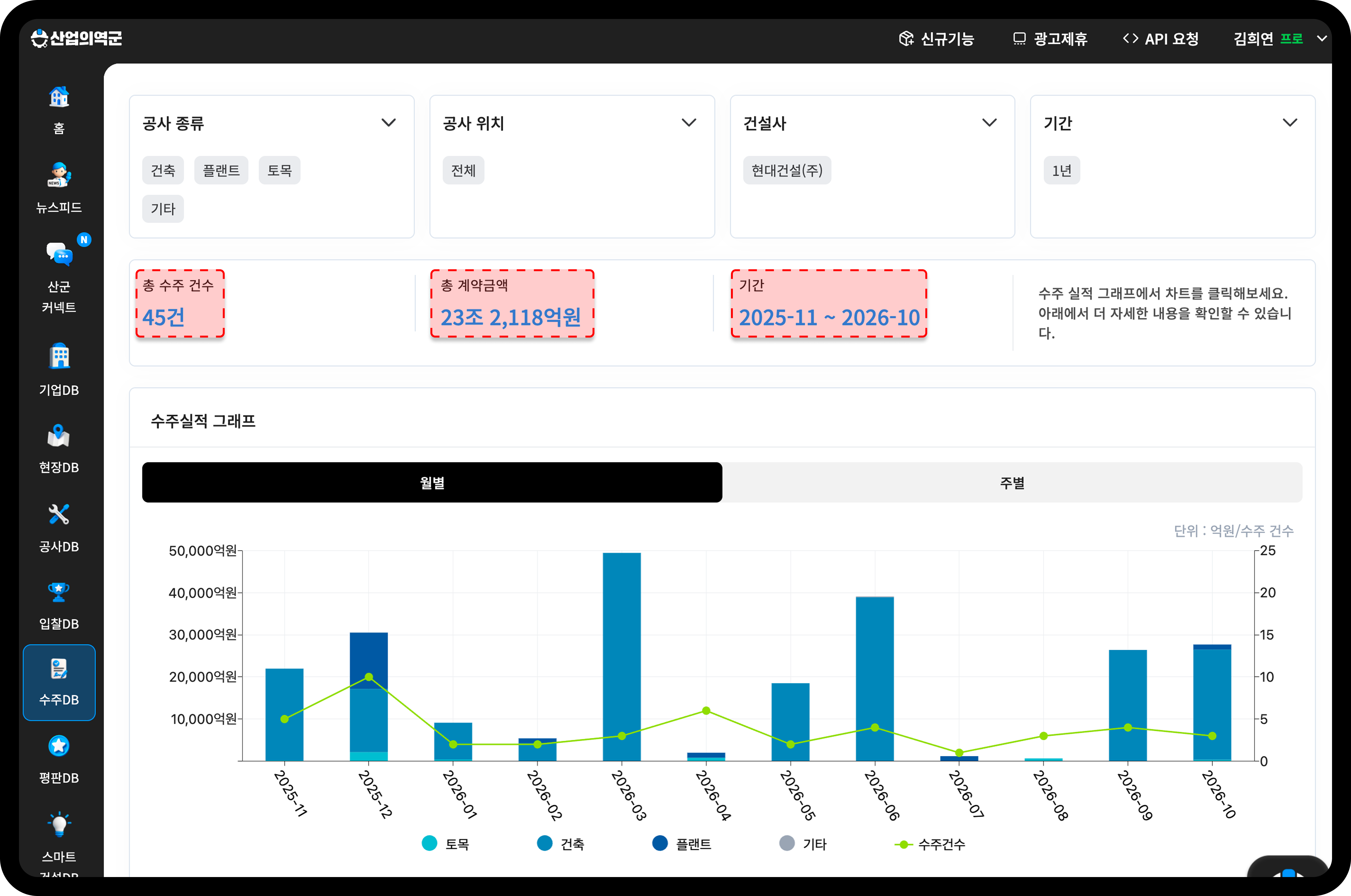1351x896 pixels.
Task: Select the 월별 tab
Action: [x=432, y=483]
